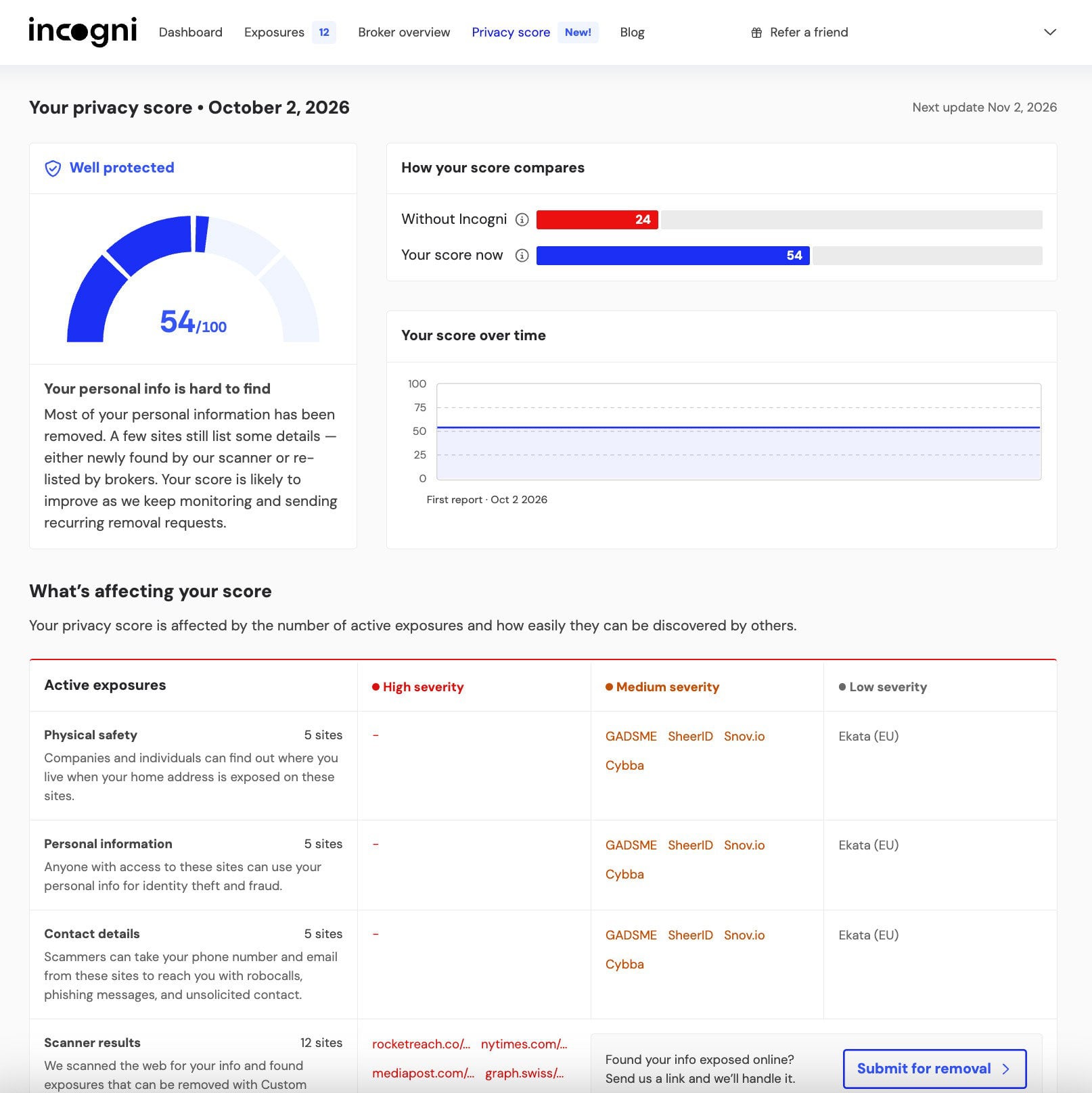Open Cybba in Contact details row
Screen dimensions: 1092x1093
(x=624, y=964)
